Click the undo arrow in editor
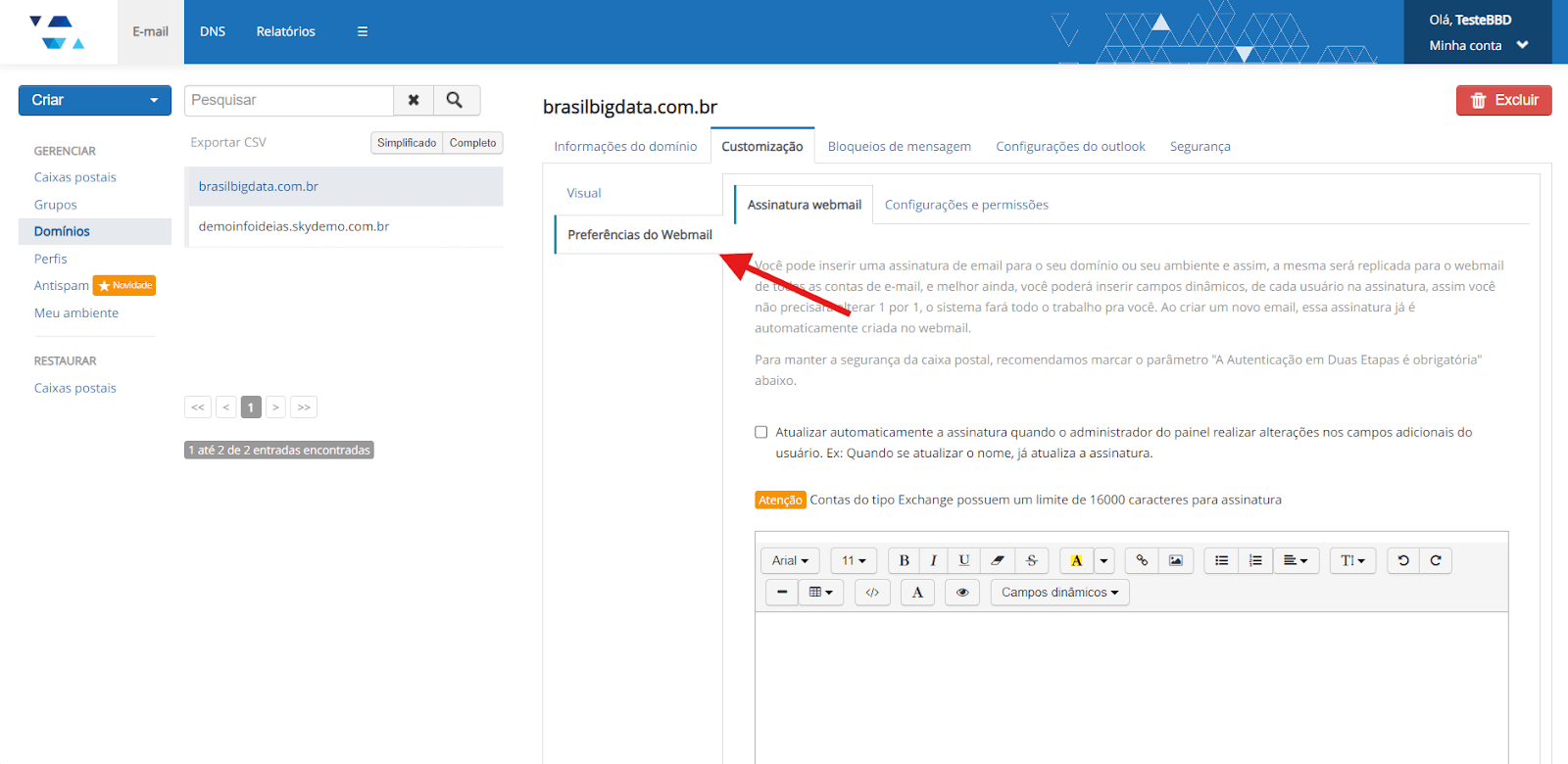Screen dimensions: 1568x764 pyautogui.click(x=1403, y=560)
